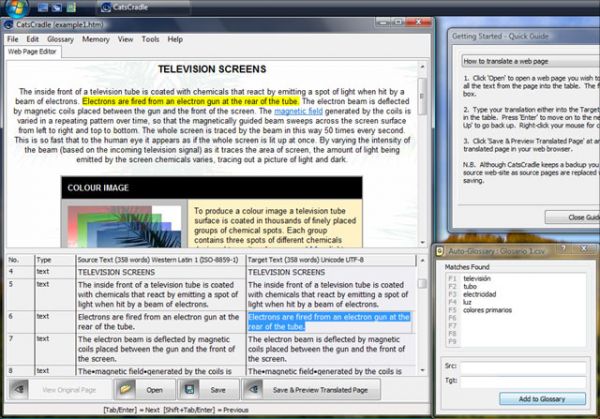Screen dimensions: 600x419
Task: Follow the 'magnetic field' hyperlink
Action: (x=298, y=111)
